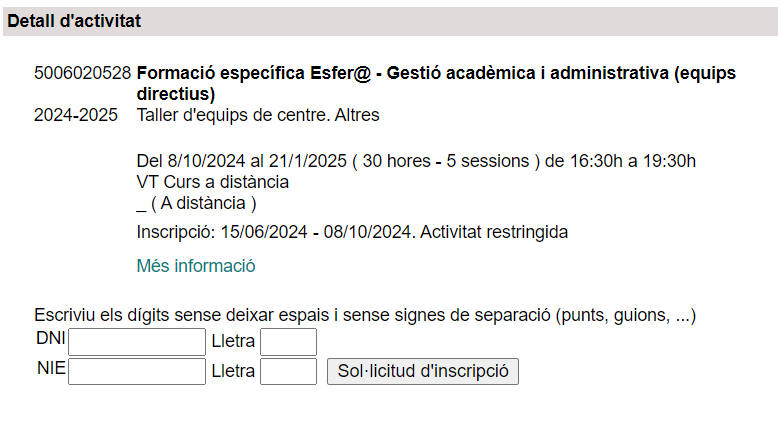Image resolution: width=778 pixels, height=425 pixels.
Task: Click the Taller d'equips de centre text
Action: click(x=258, y=115)
